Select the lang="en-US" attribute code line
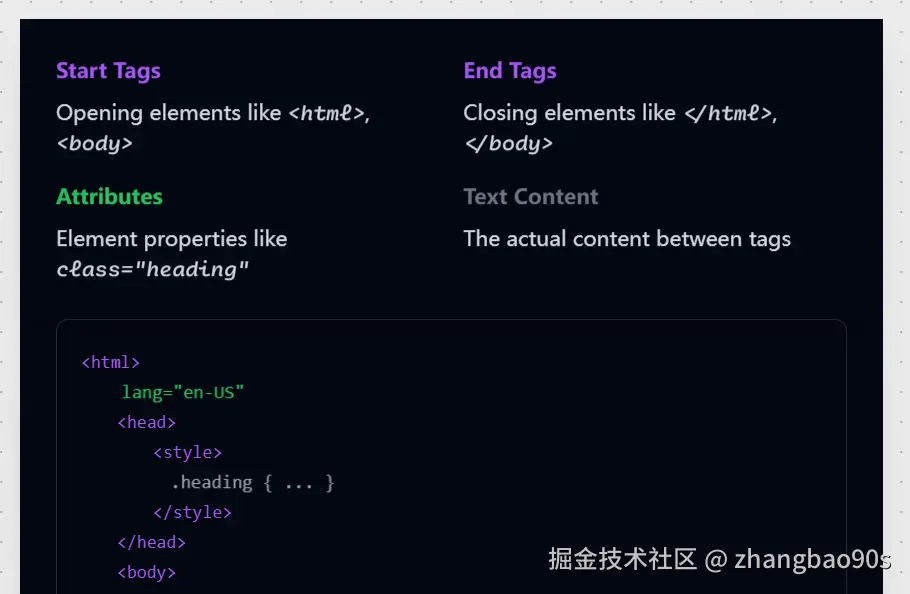Viewport: 910px width, 594px height. [183, 392]
